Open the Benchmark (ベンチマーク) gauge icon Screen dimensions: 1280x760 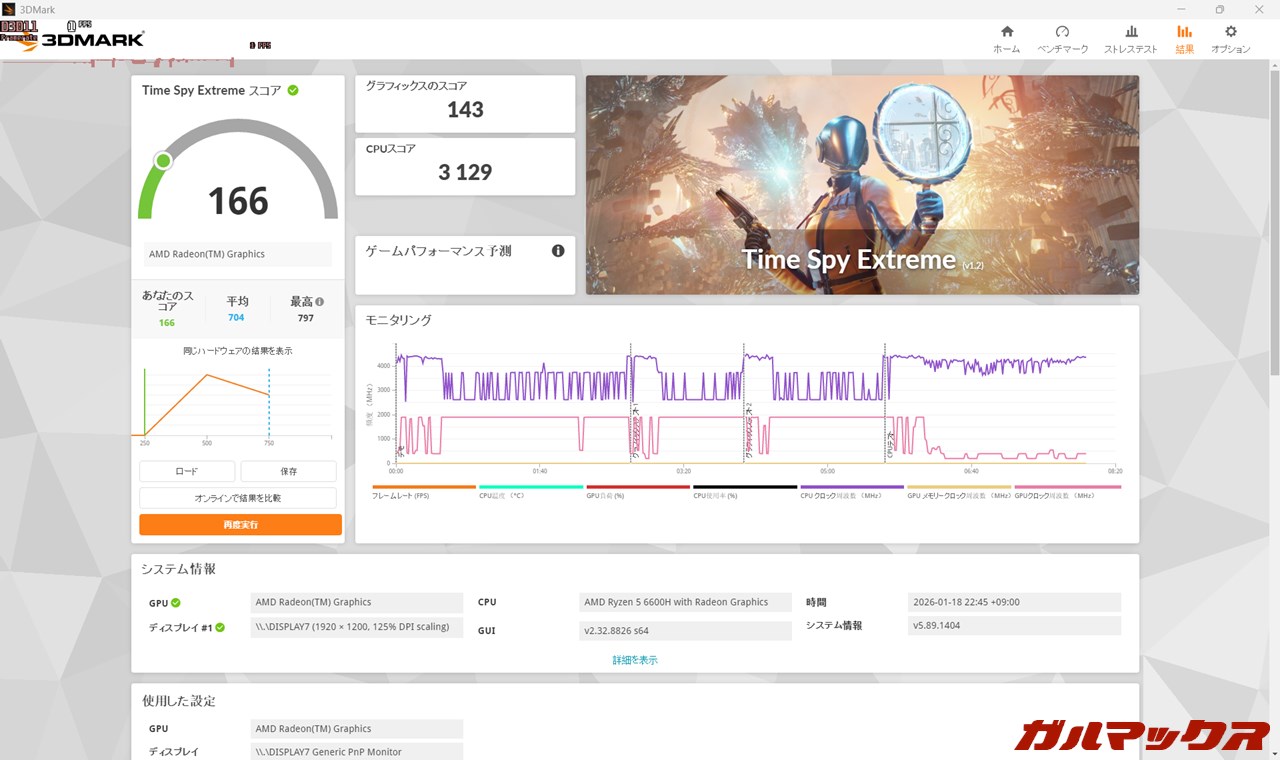click(x=1062, y=32)
